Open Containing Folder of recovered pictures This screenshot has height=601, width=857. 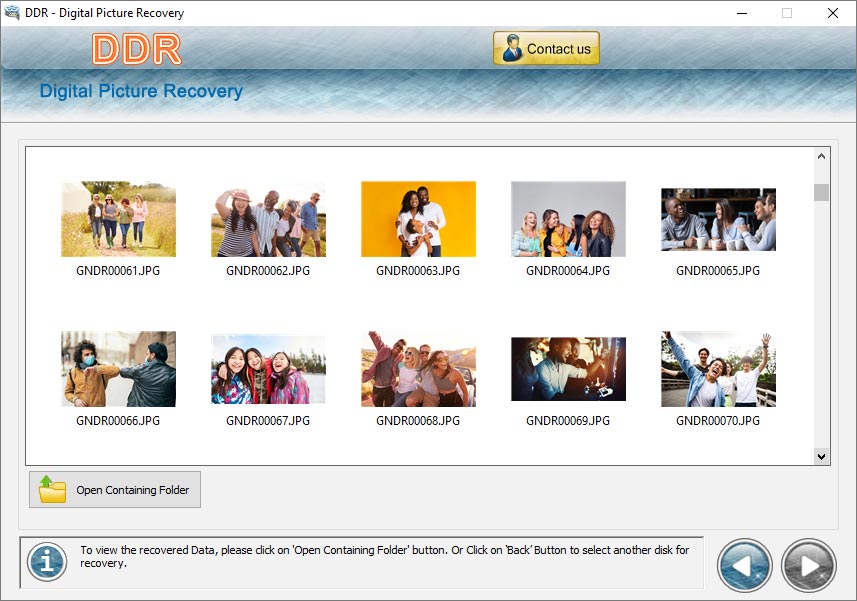(115, 490)
